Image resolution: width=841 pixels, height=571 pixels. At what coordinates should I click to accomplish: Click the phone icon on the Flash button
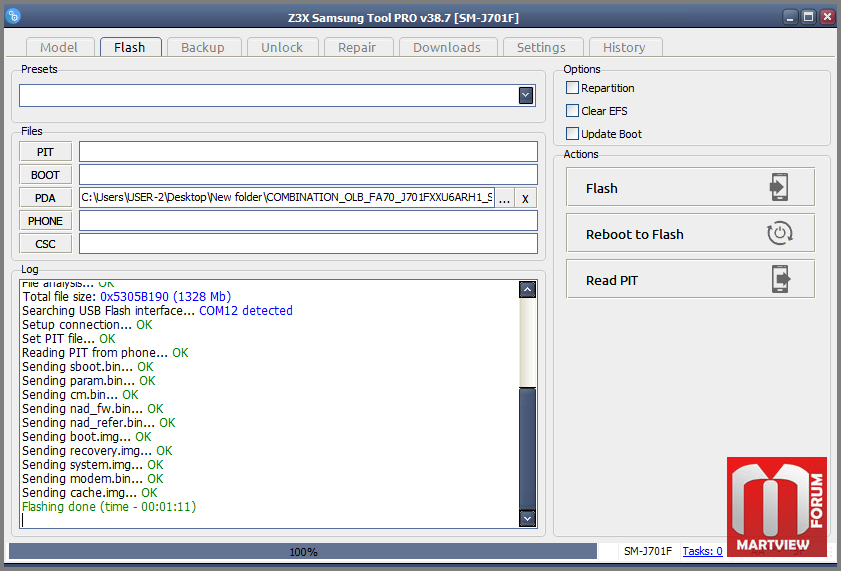coord(779,187)
